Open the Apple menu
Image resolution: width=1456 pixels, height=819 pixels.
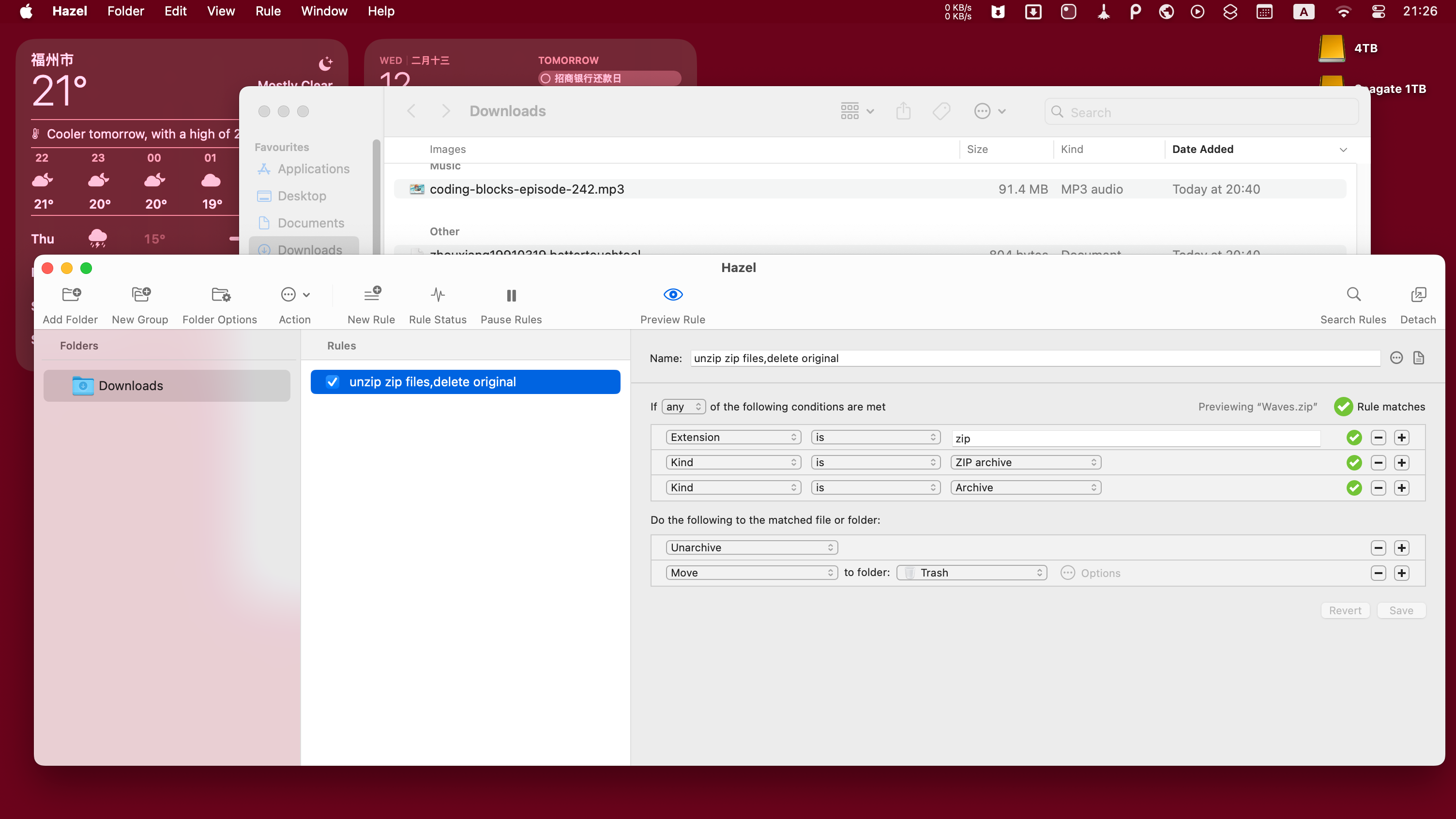pos(26,11)
